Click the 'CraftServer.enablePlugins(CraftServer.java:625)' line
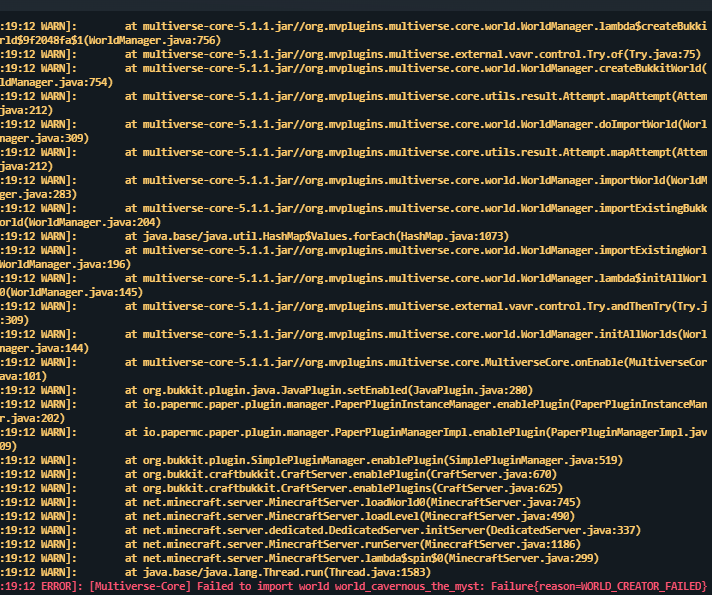The height and width of the screenshot is (595, 712). (282, 489)
